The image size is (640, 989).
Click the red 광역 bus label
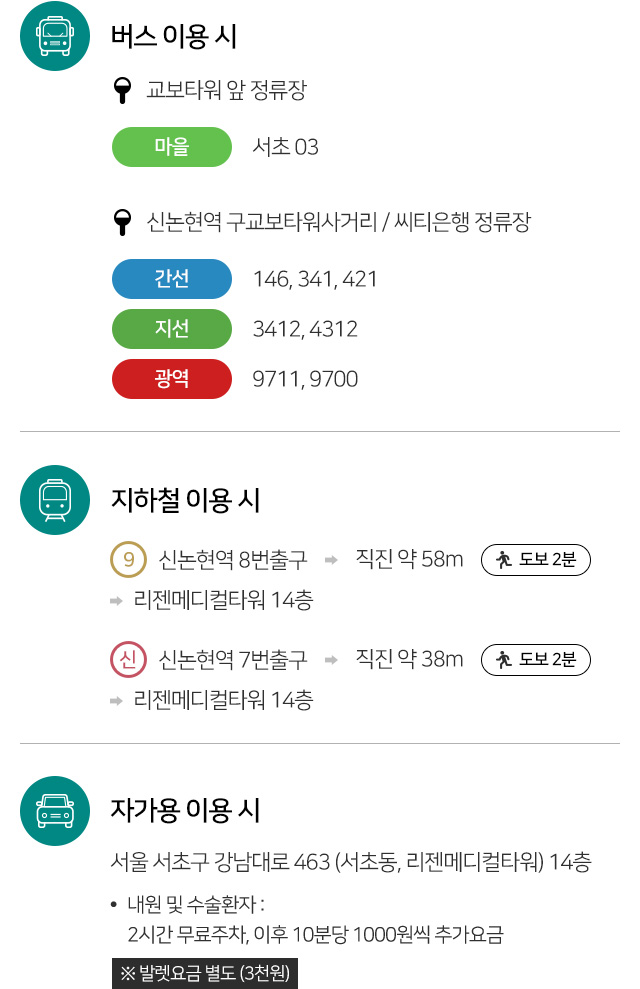(172, 379)
